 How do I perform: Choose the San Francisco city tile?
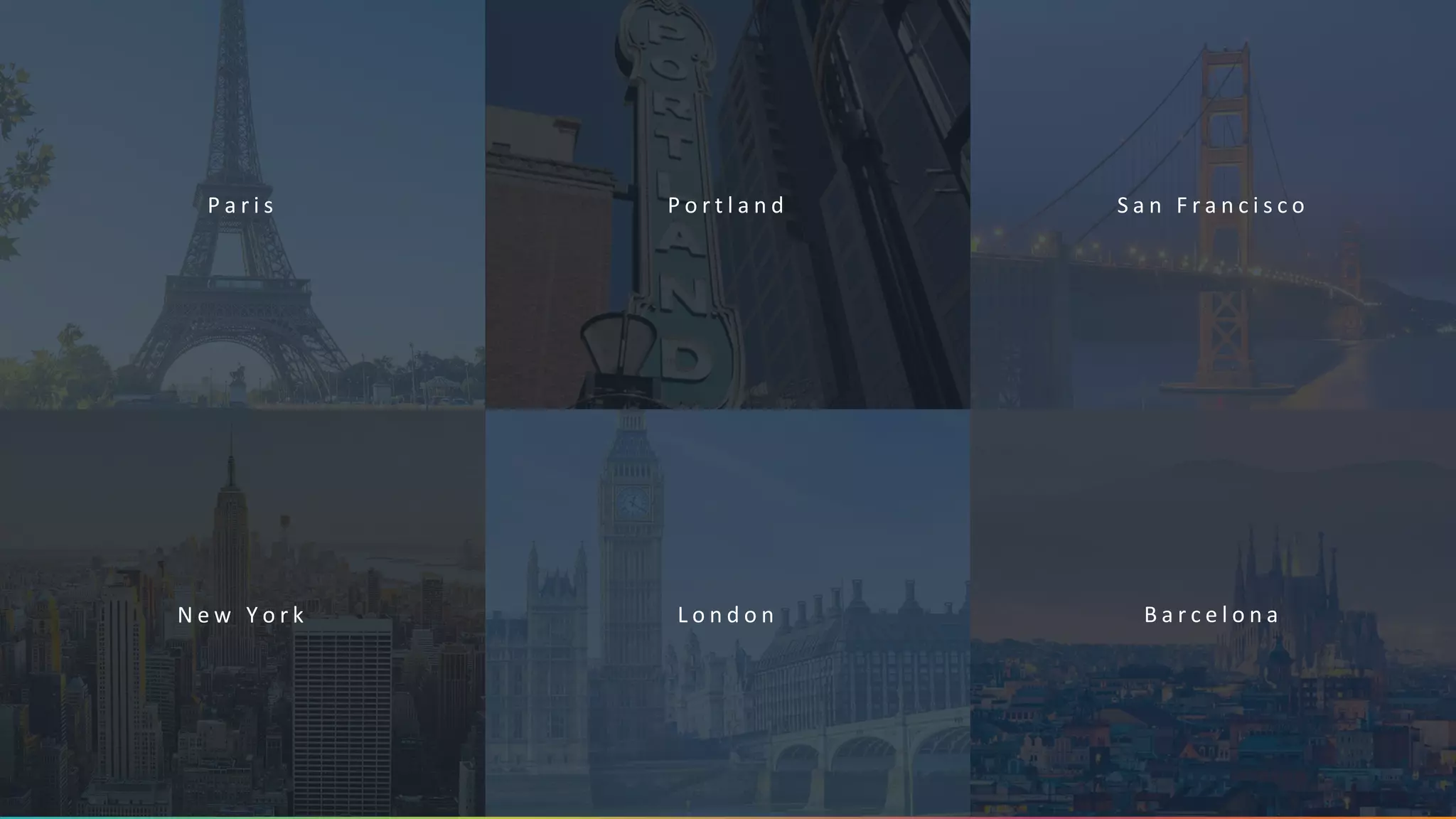pos(1213,204)
